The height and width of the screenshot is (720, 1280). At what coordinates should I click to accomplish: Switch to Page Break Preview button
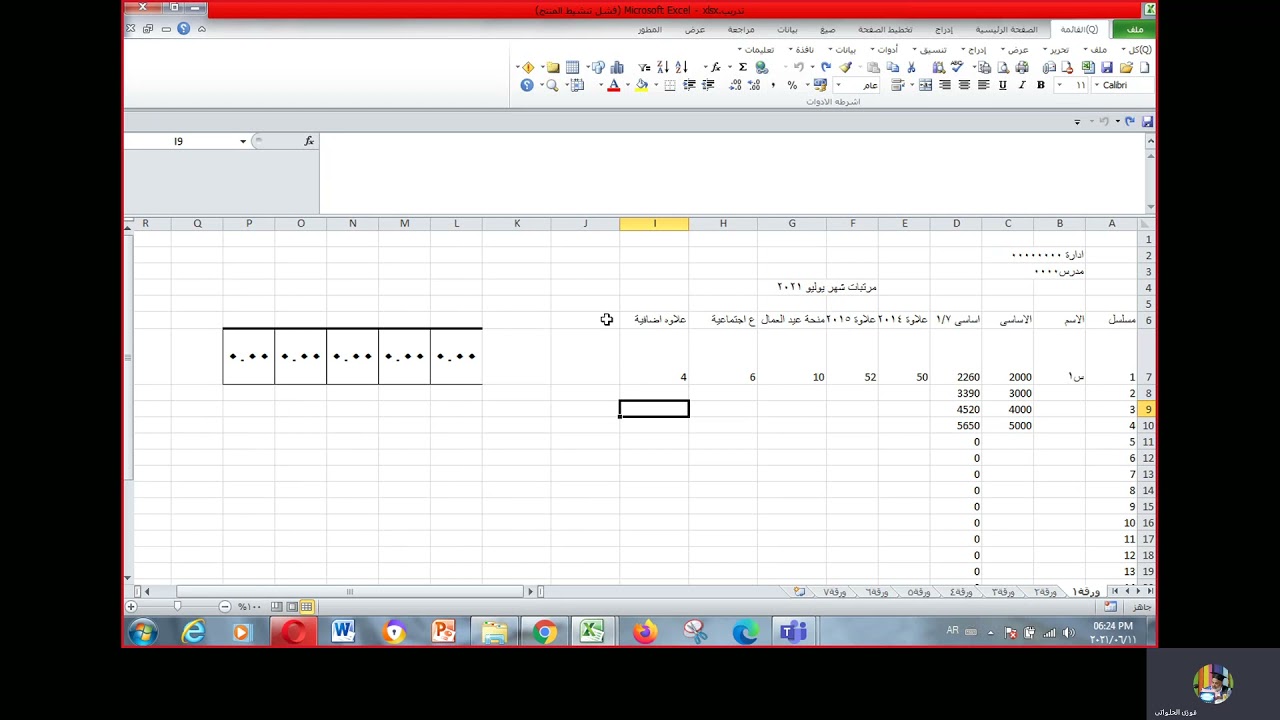277,606
